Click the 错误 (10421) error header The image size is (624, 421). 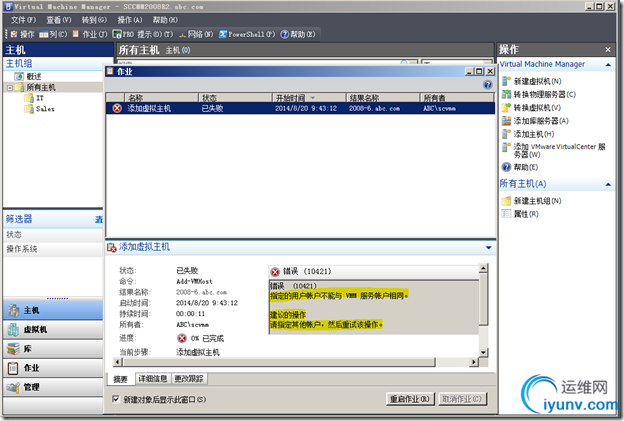point(374,271)
